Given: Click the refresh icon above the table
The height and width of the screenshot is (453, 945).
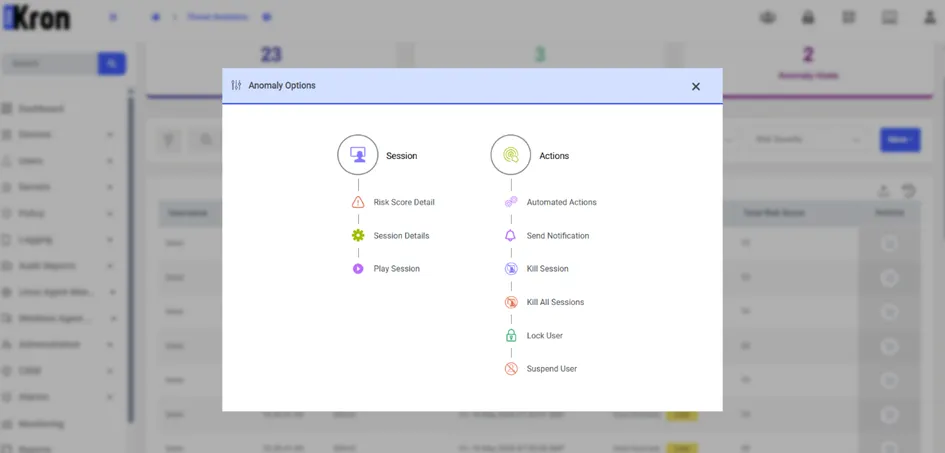Looking at the screenshot, I should click(x=908, y=192).
